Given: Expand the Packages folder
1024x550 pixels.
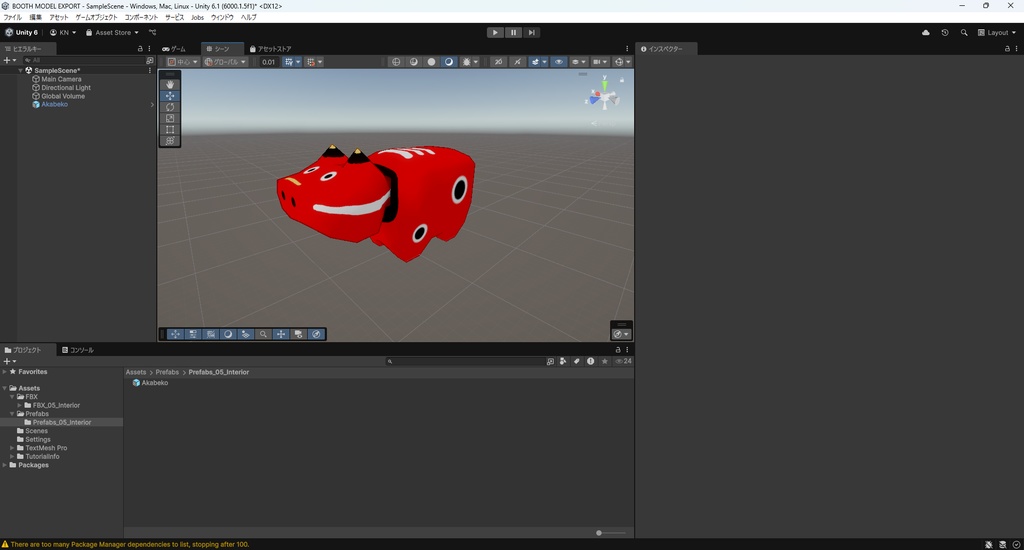Looking at the screenshot, I should (5, 465).
